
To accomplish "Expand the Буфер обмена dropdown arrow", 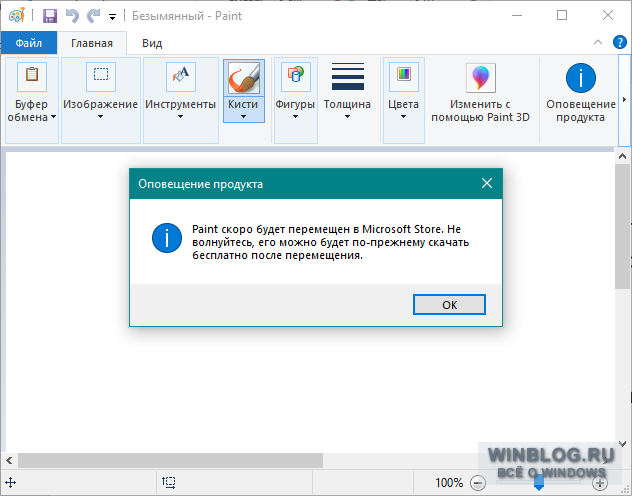I will [x=53, y=117].
